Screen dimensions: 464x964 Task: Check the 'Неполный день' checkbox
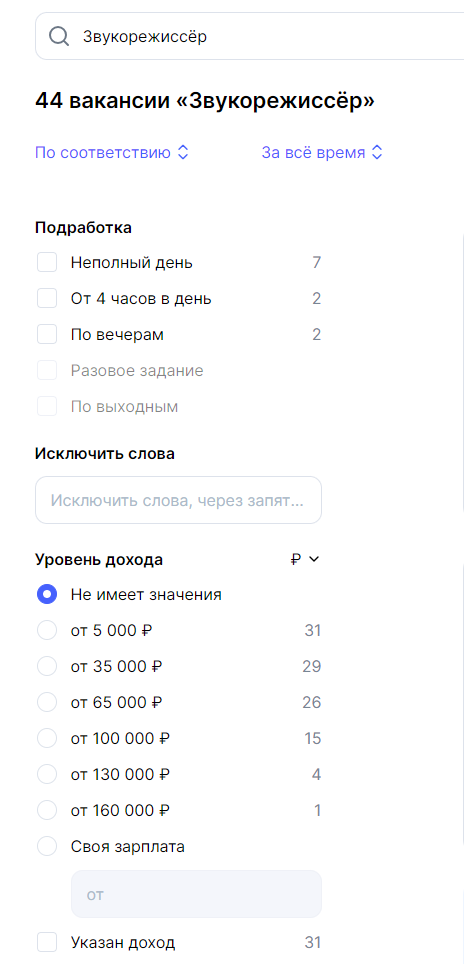pos(47,263)
